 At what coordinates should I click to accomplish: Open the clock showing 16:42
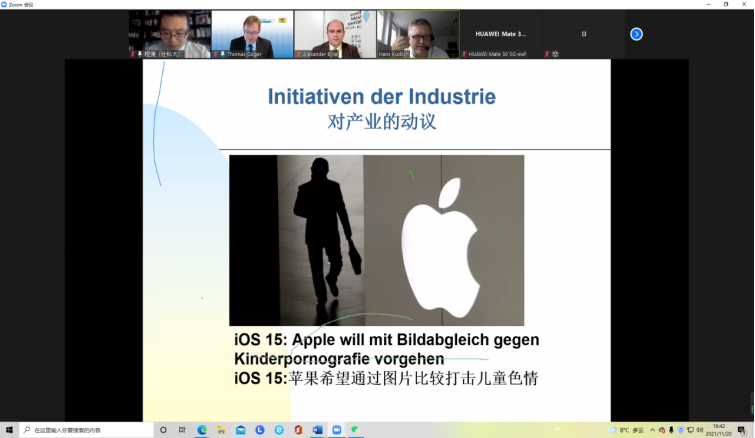(718, 430)
